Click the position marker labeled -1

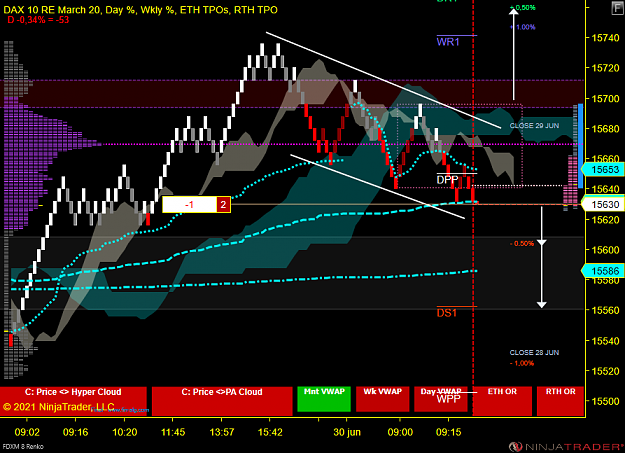coord(190,205)
